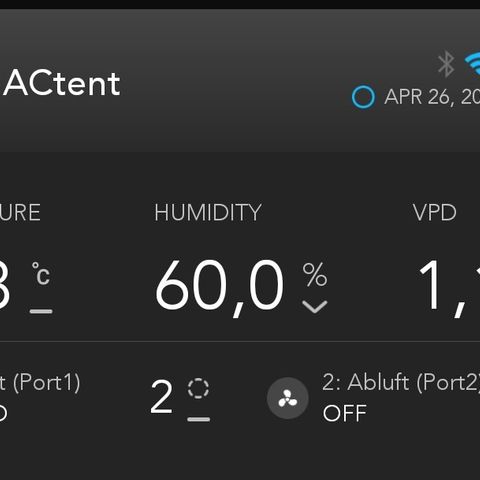Open the ACtent device title
This screenshot has width=480, height=480.
[62, 83]
